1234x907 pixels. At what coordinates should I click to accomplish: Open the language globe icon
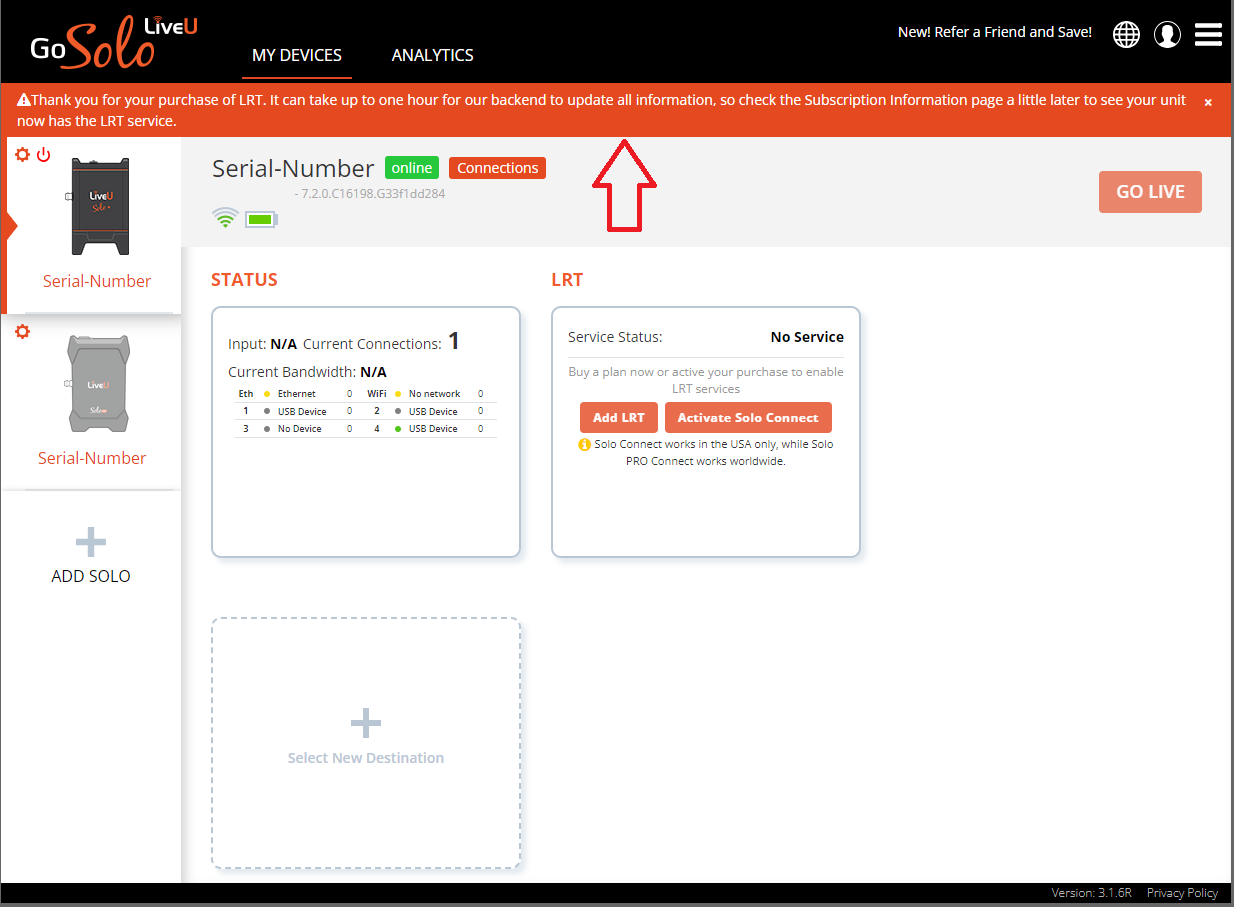pos(1126,34)
